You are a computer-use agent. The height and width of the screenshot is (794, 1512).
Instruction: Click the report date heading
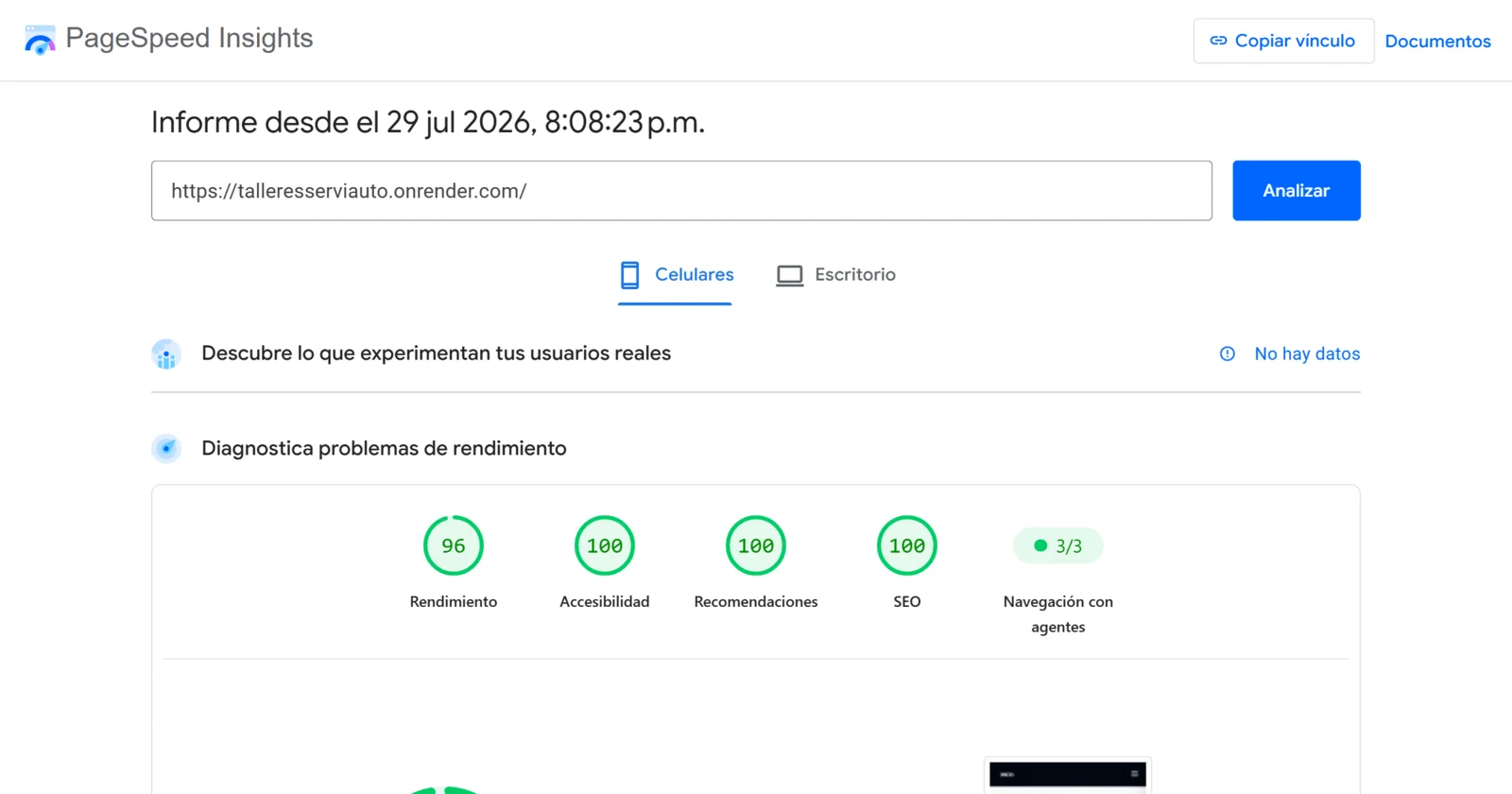[x=428, y=123]
